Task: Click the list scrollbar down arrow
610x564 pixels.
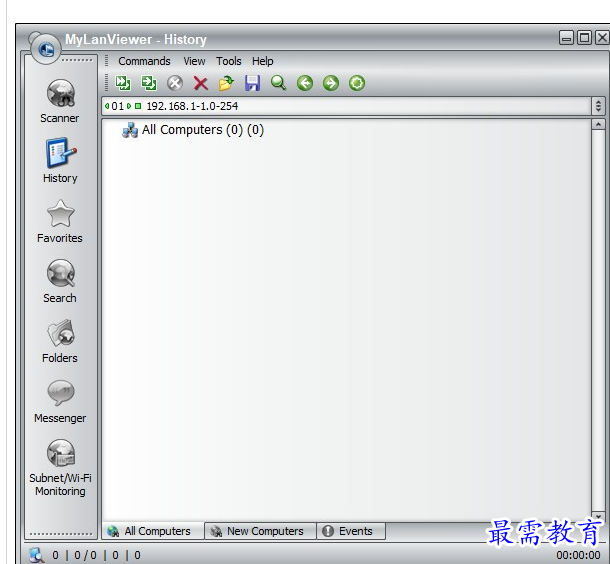Action: (x=598, y=517)
